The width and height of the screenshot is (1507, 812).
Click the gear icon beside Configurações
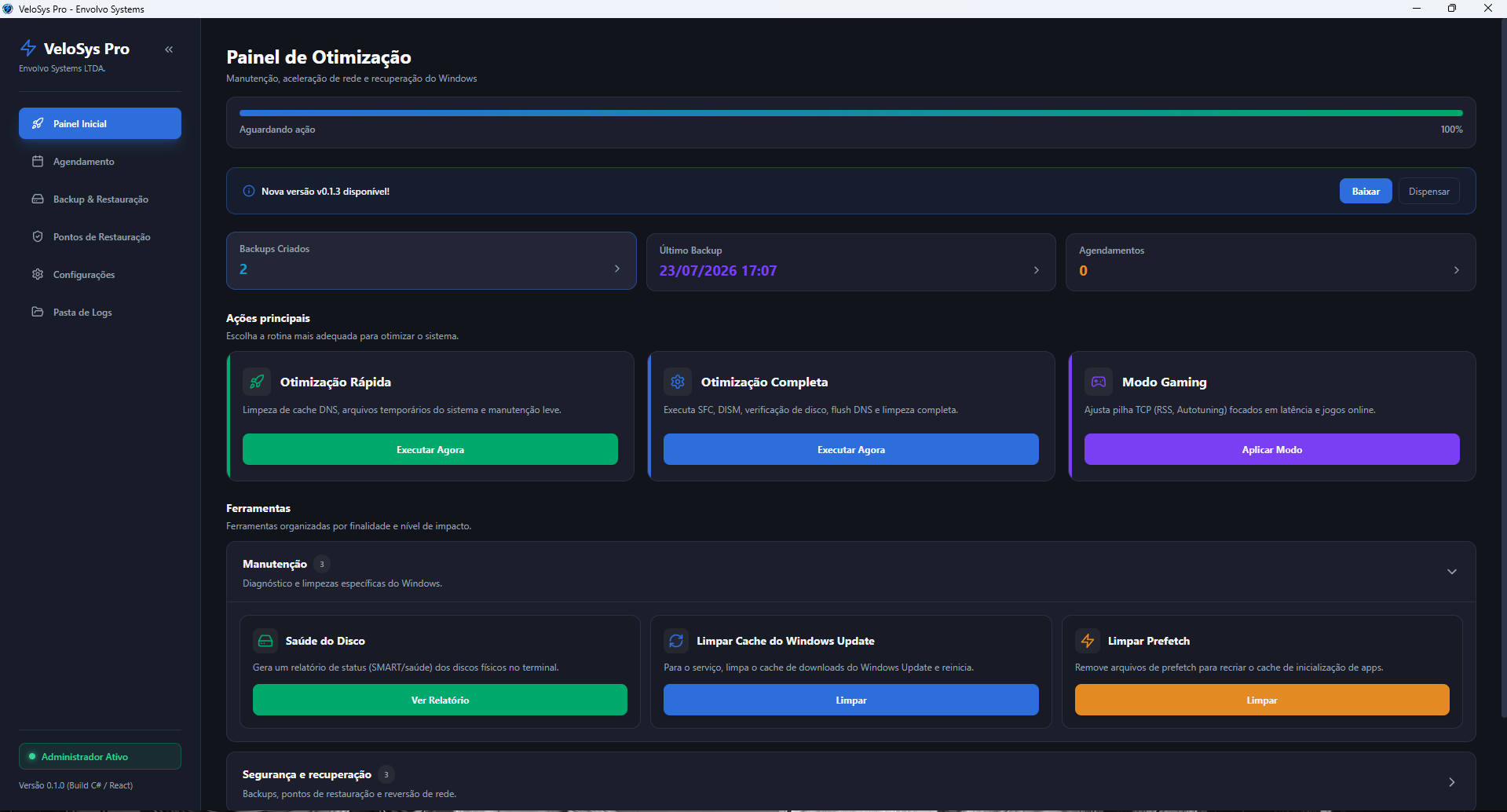pyautogui.click(x=38, y=274)
